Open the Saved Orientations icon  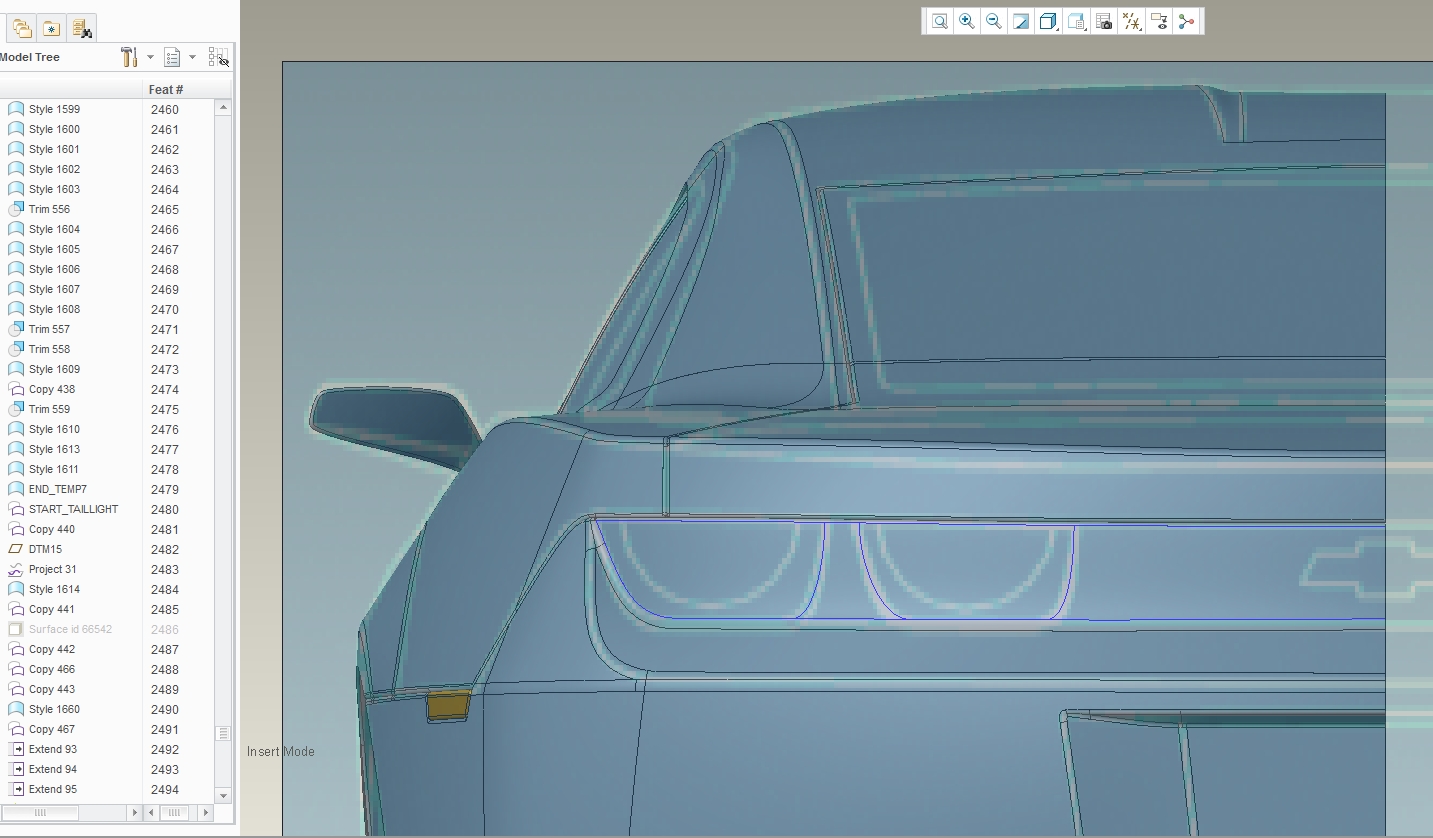tap(1077, 21)
